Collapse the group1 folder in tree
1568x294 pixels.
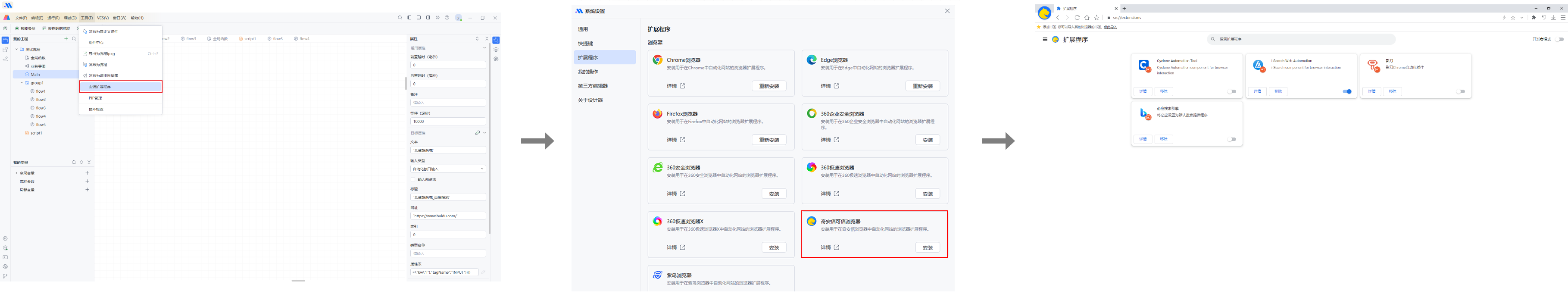pos(22,83)
